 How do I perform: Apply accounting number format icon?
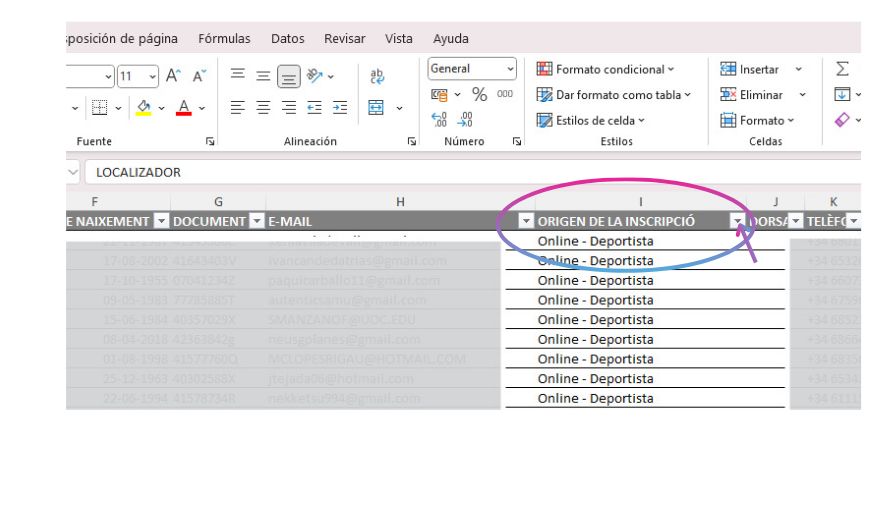click(x=439, y=95)
